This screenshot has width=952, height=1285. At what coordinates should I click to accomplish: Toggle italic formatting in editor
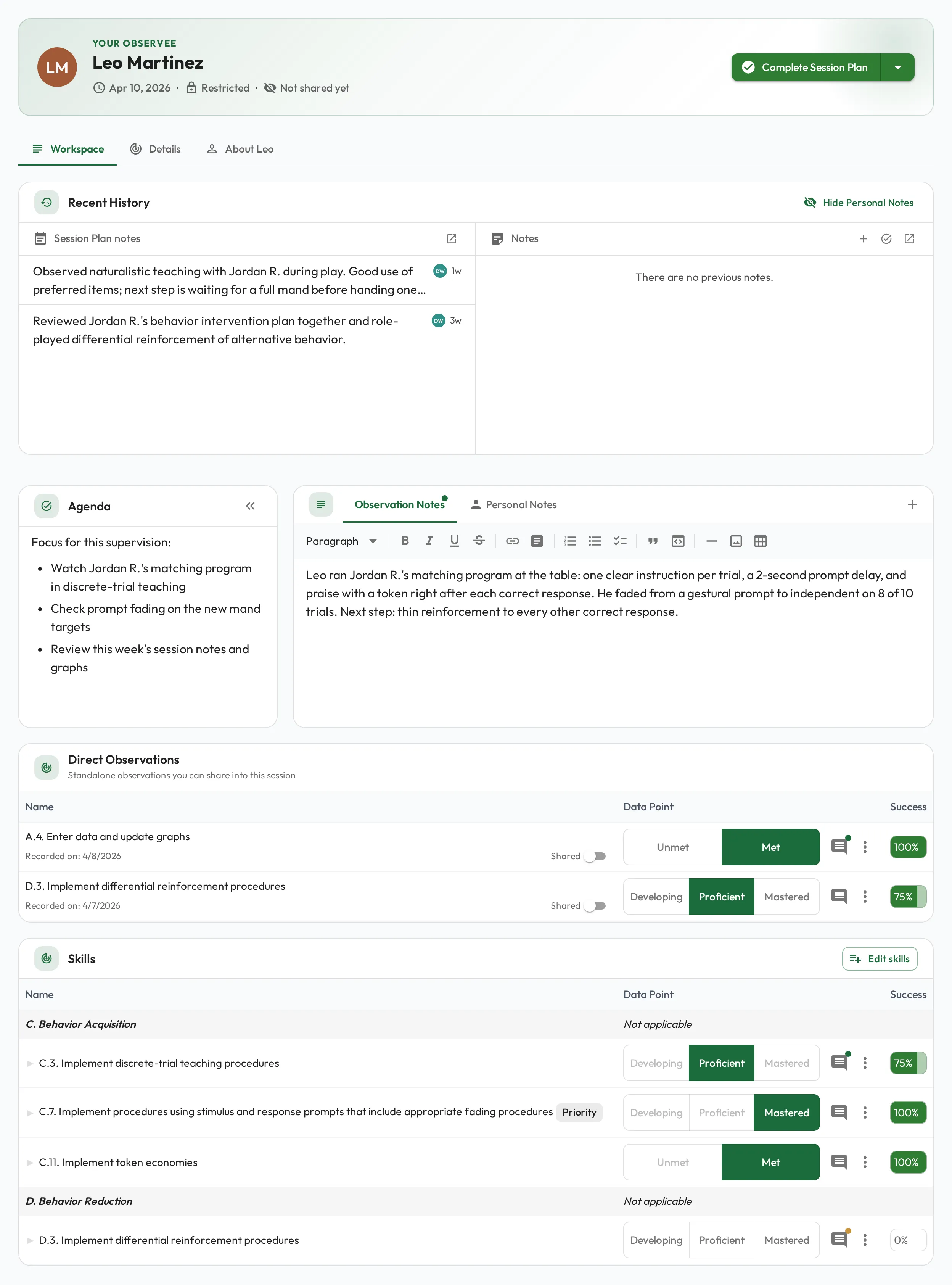click(429, 541)
